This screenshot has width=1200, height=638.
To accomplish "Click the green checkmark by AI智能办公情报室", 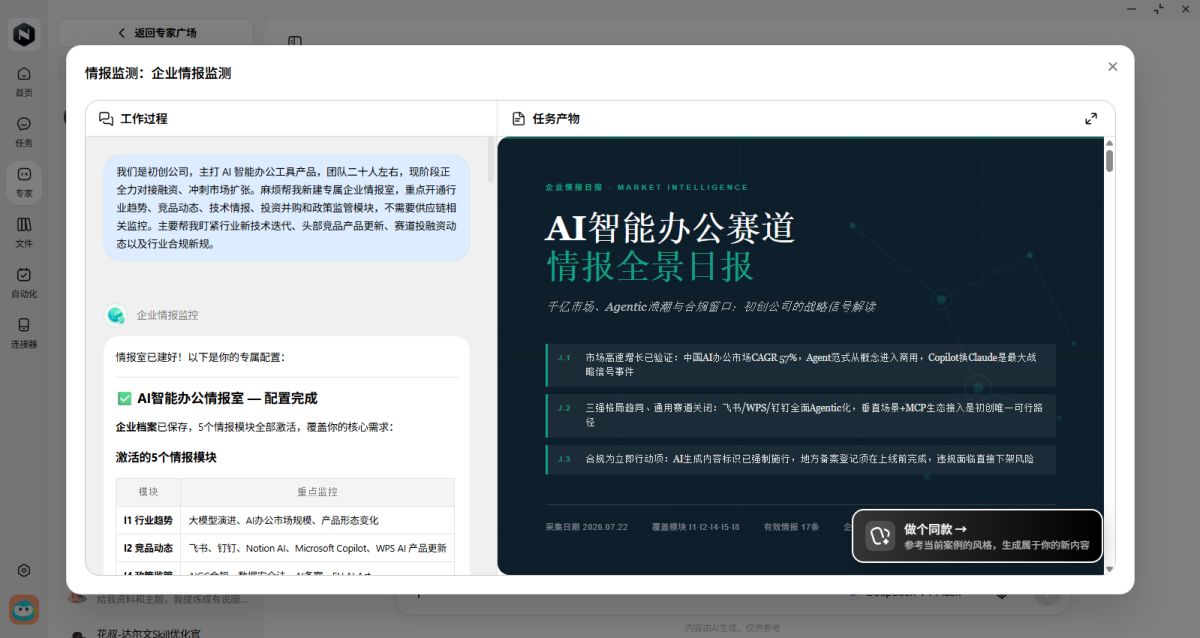I will (124, 398).
